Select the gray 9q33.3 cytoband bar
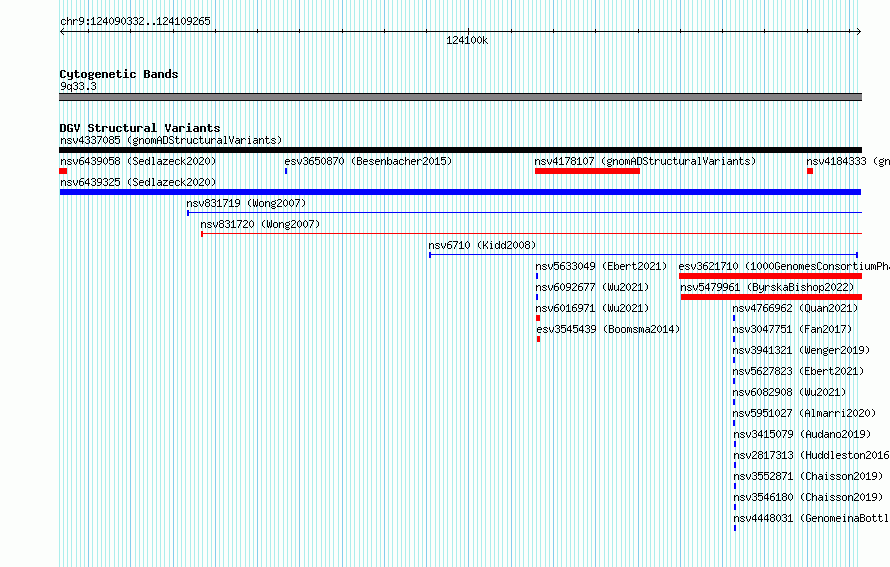This screenshot has width=890, height=567. 460,97
